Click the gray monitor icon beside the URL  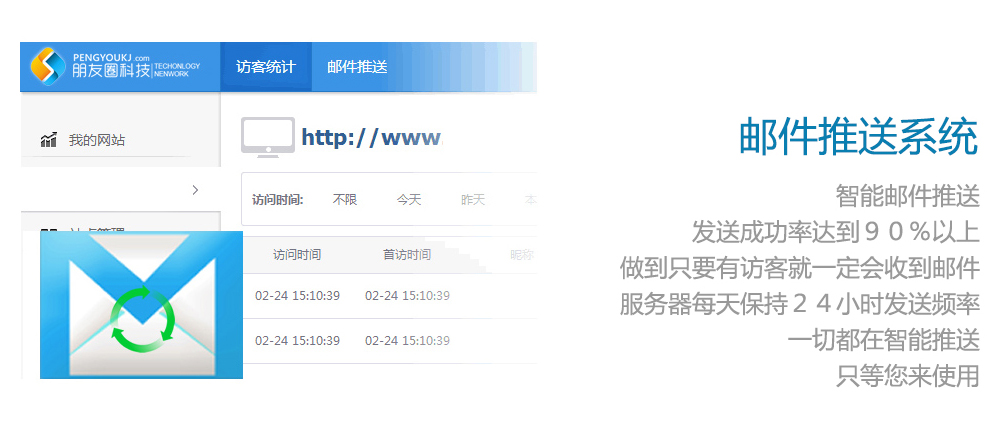267,138
